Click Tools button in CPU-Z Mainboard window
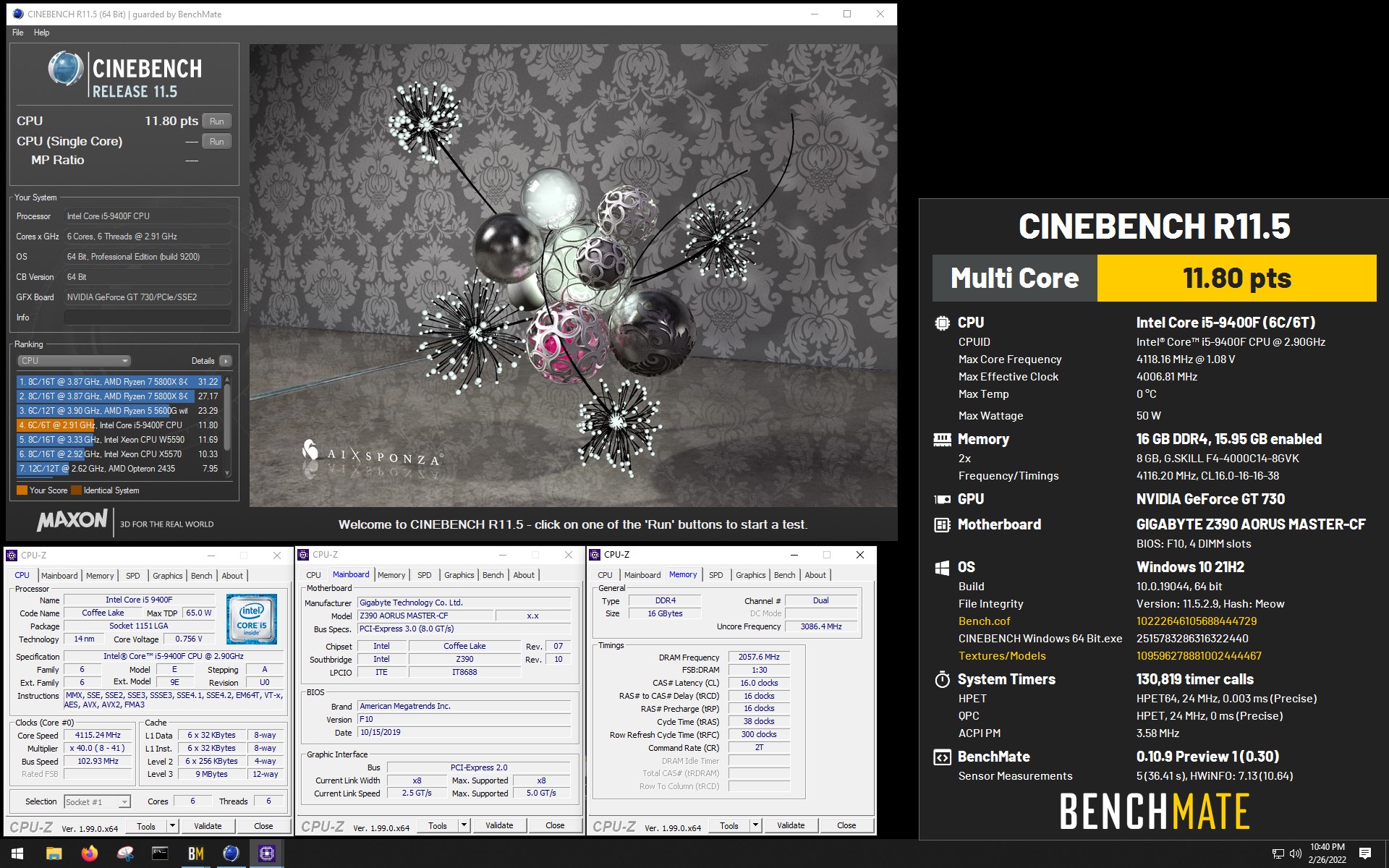 coord(438,825)
